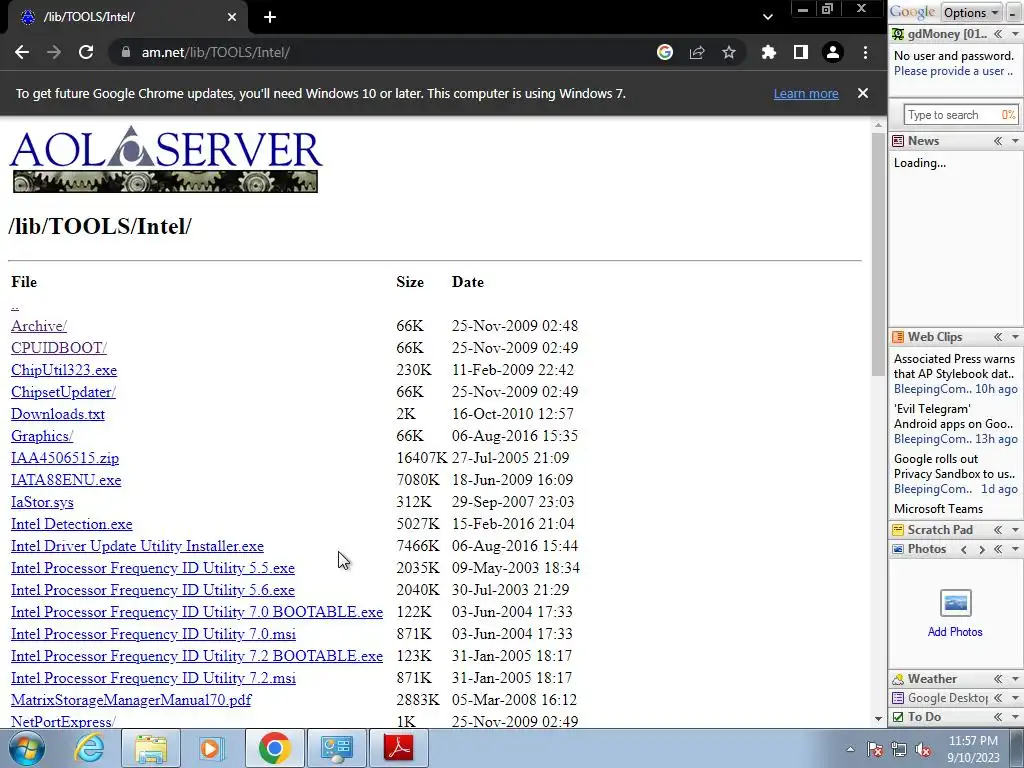1024x768 pixels.
Task: Click the address bar URL
Action: tap(216, 52)
